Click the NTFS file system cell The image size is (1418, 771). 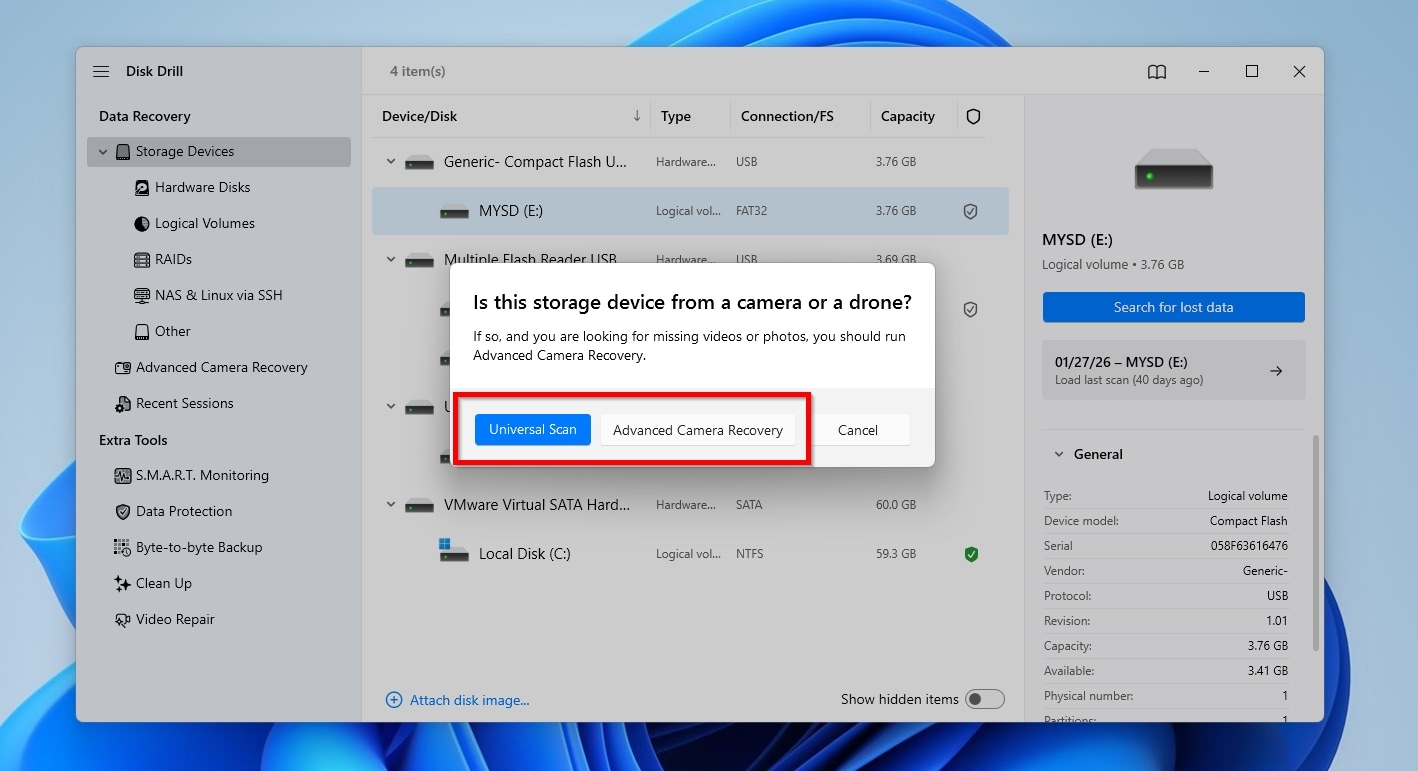750,554
